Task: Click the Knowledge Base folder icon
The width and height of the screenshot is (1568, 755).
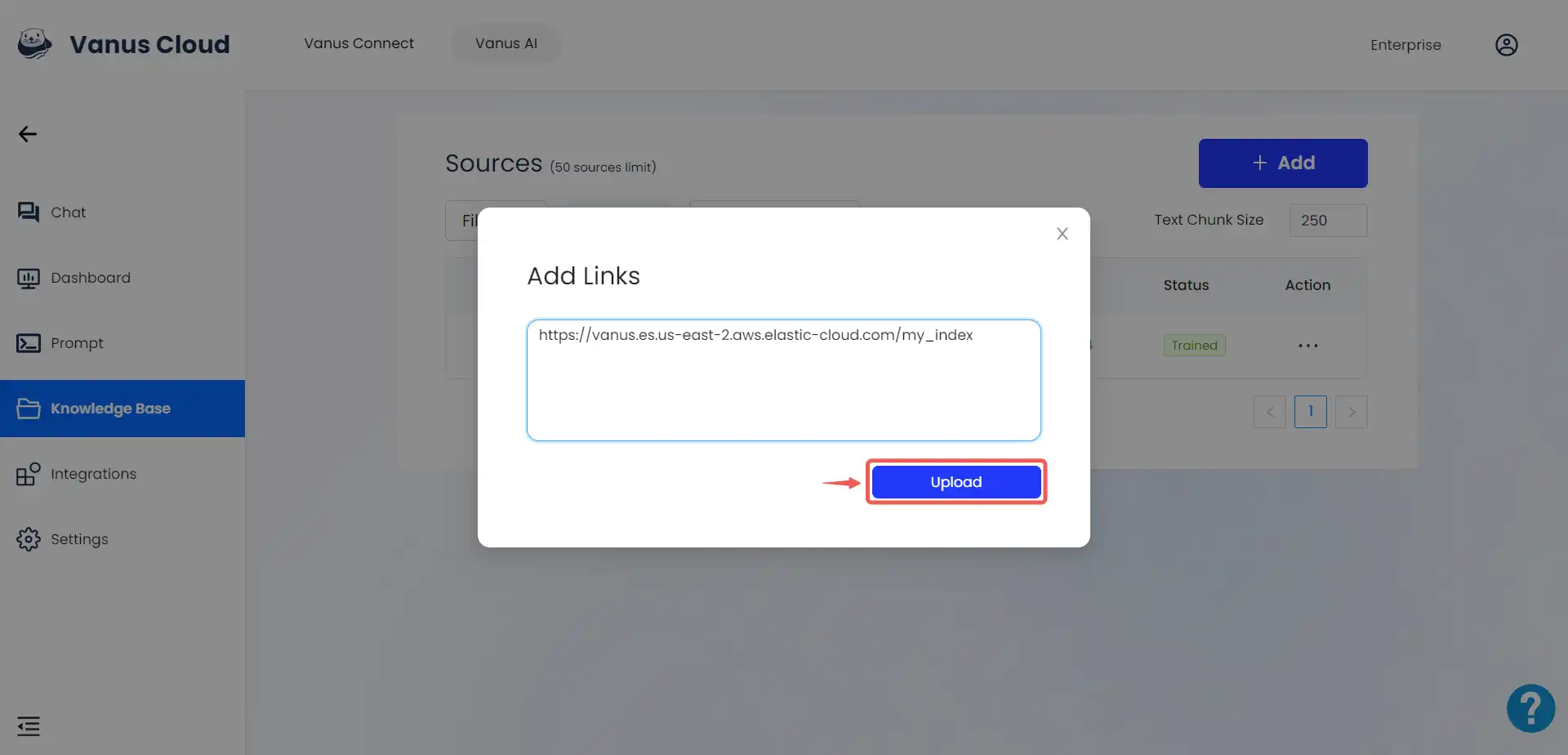Action: pyautogui.click(x=29, y=409)
